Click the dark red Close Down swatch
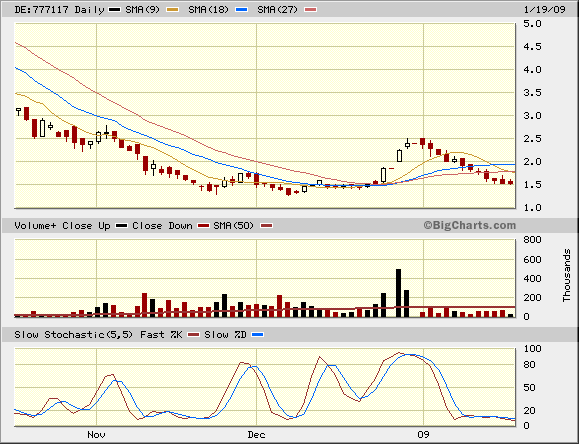 tap(203, 225)
